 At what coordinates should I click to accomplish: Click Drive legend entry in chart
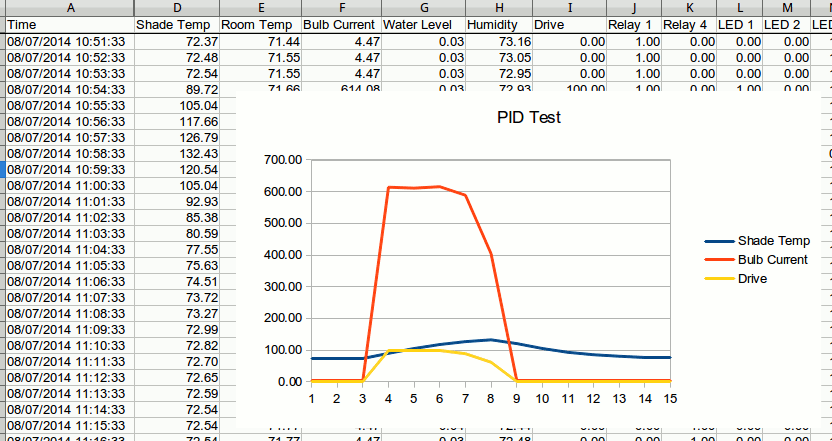tap(735, 278)
